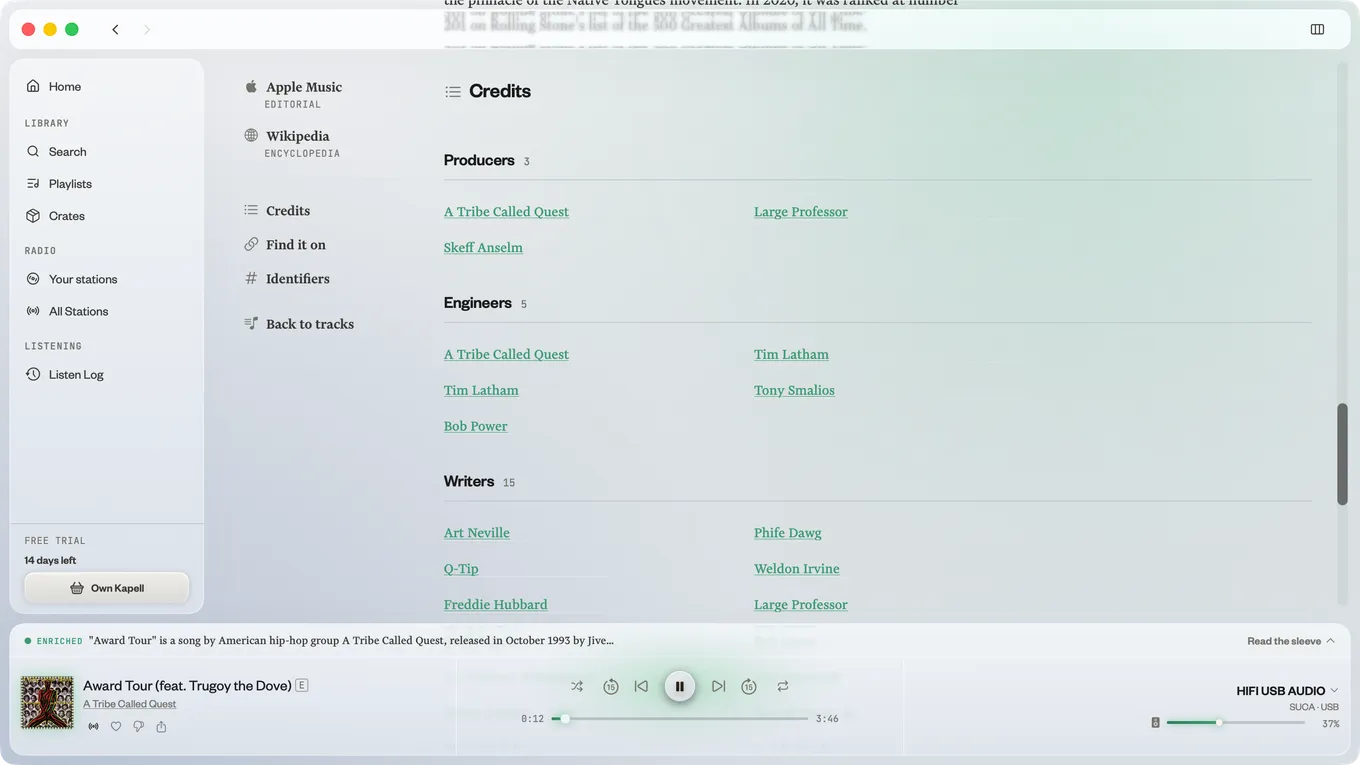Click the vertical scrollbar thumb
Viewport: 1360px width, 765px height.
tap(1342, 454)
